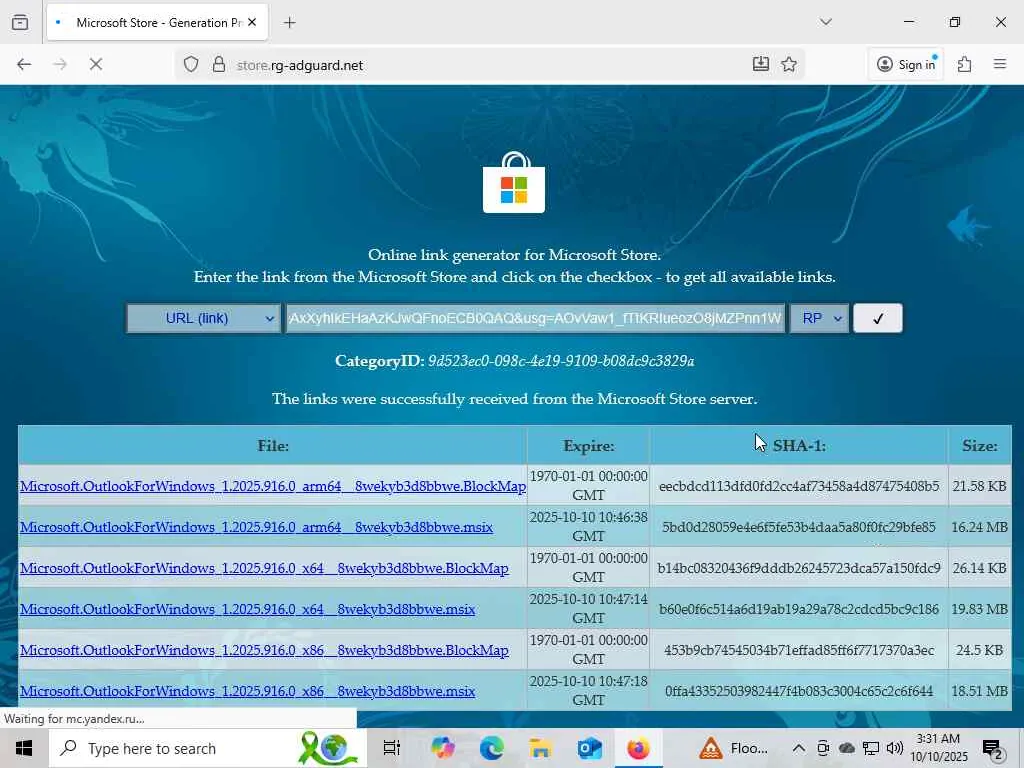The image size is (1024, 768).
Task: Open the clock showing 3:31 AM
Action: [x=938, y=748]
